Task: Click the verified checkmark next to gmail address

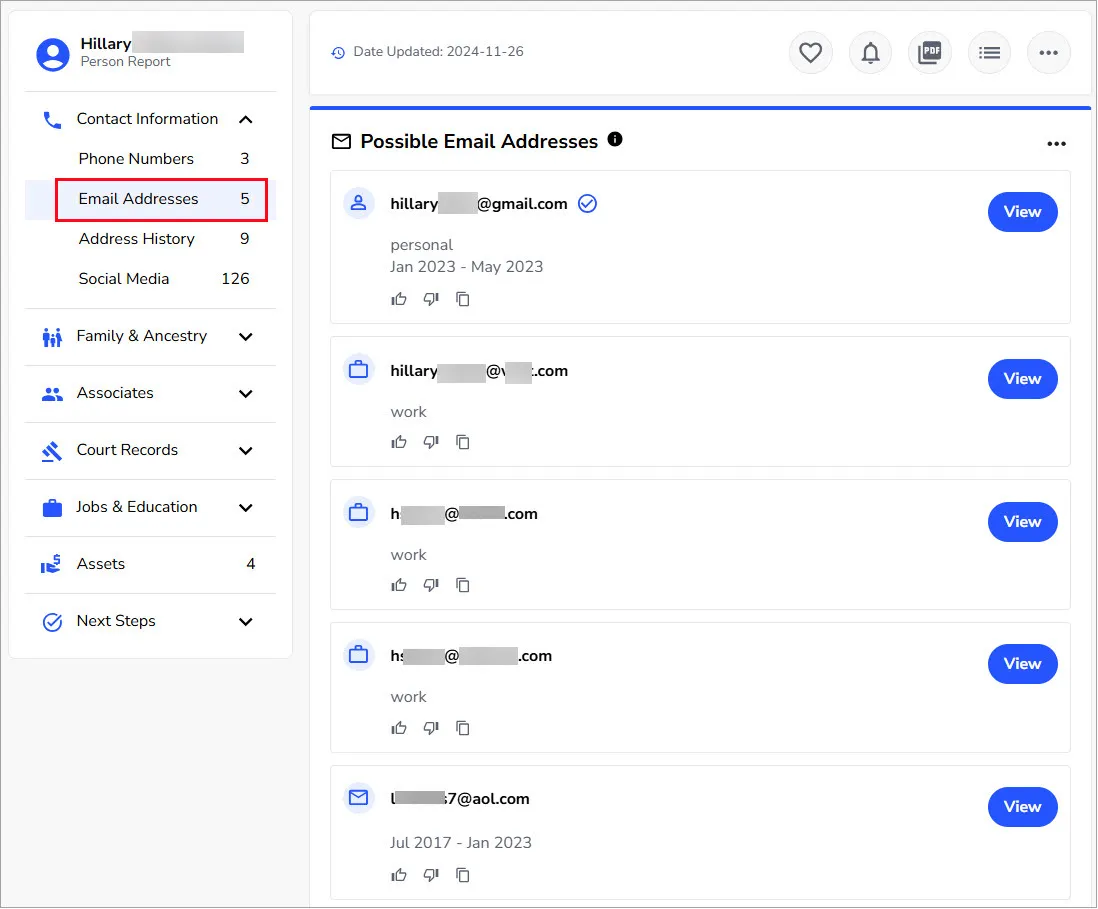Action: (587, 203)
